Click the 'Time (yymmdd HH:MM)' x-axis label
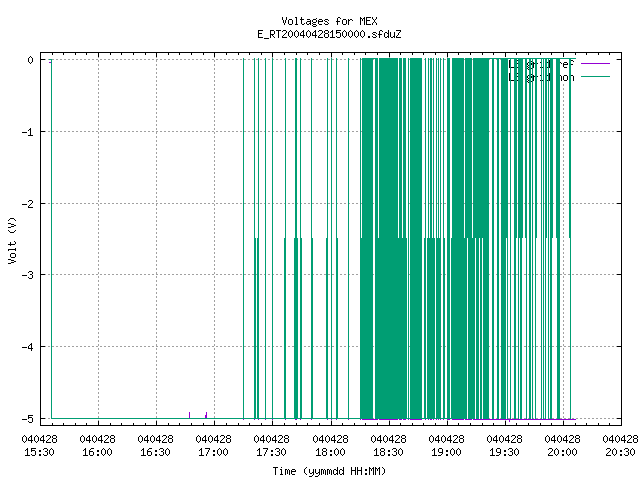 [x=329, y=471]
